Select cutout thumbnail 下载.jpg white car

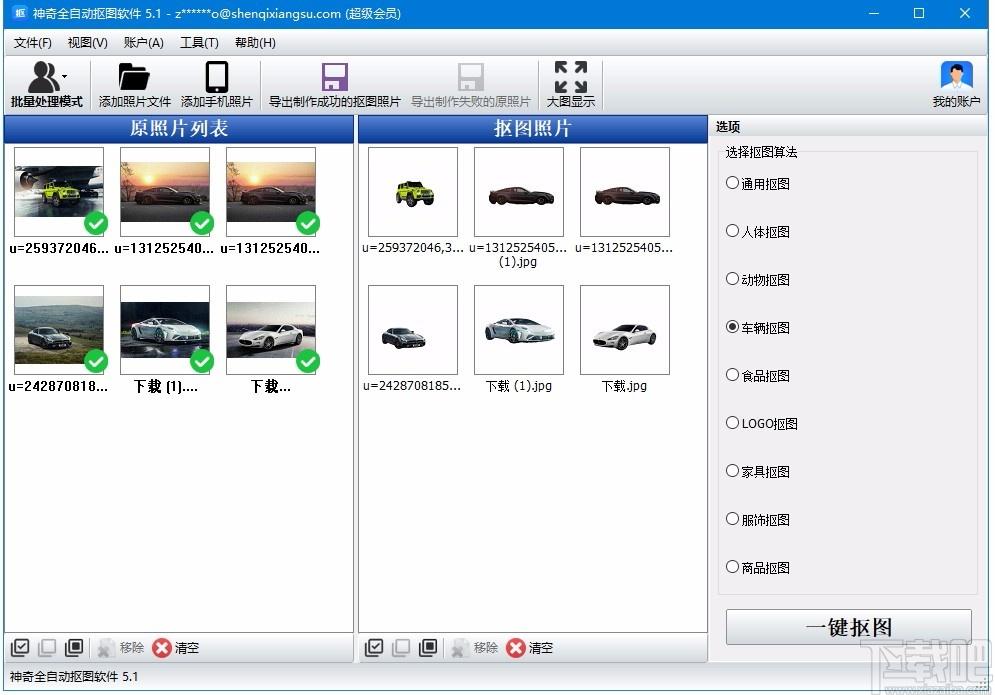[625, 329]
